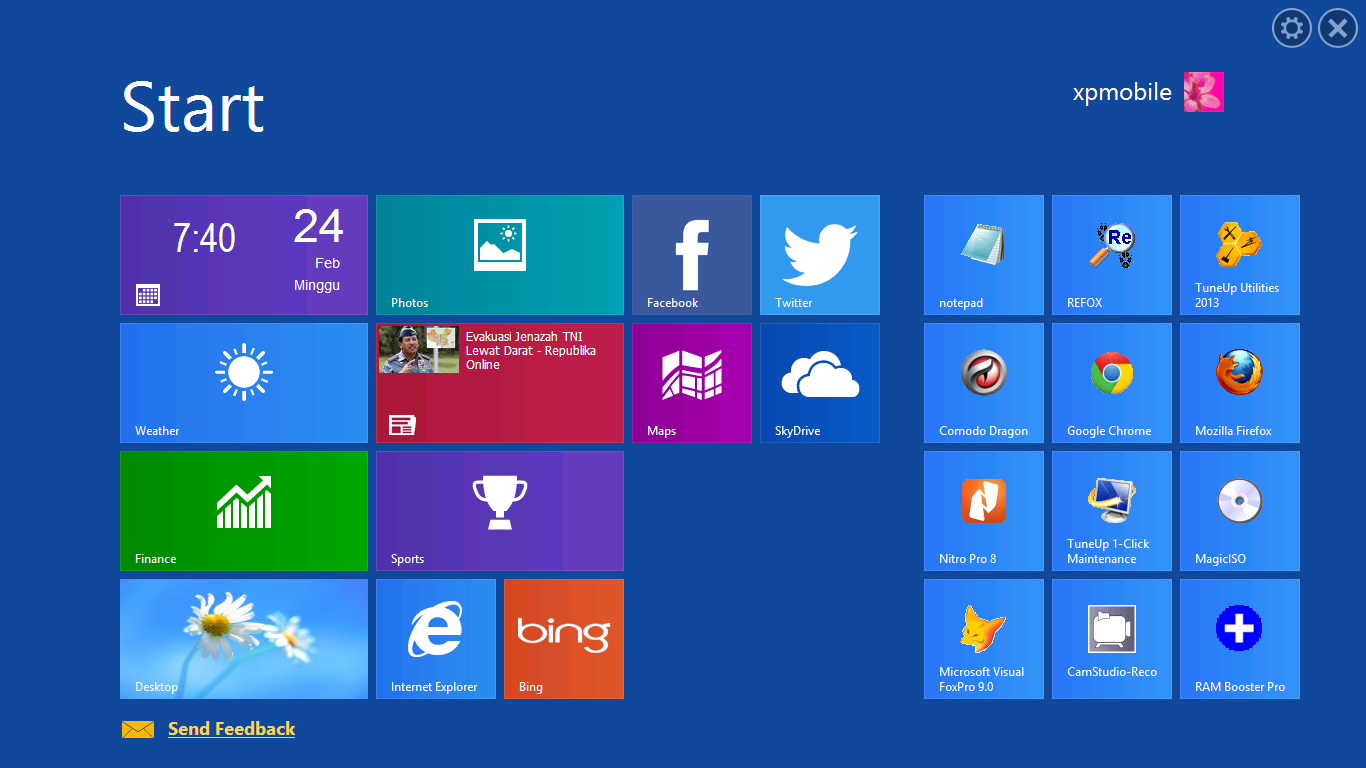Open the Finance tile
The width and height of the screenshot is (1366, 768).
coord(244,511)
